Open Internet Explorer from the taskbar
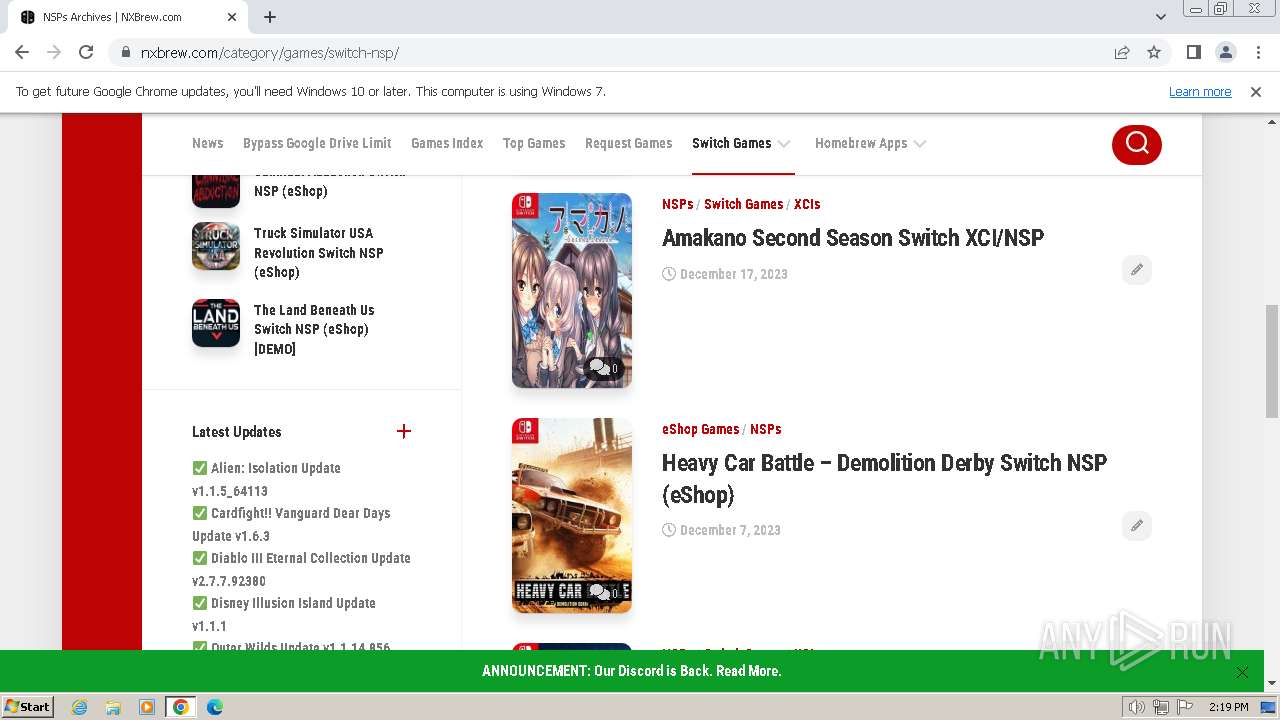This screenshot has width=1280, height=720. point(80,707)
